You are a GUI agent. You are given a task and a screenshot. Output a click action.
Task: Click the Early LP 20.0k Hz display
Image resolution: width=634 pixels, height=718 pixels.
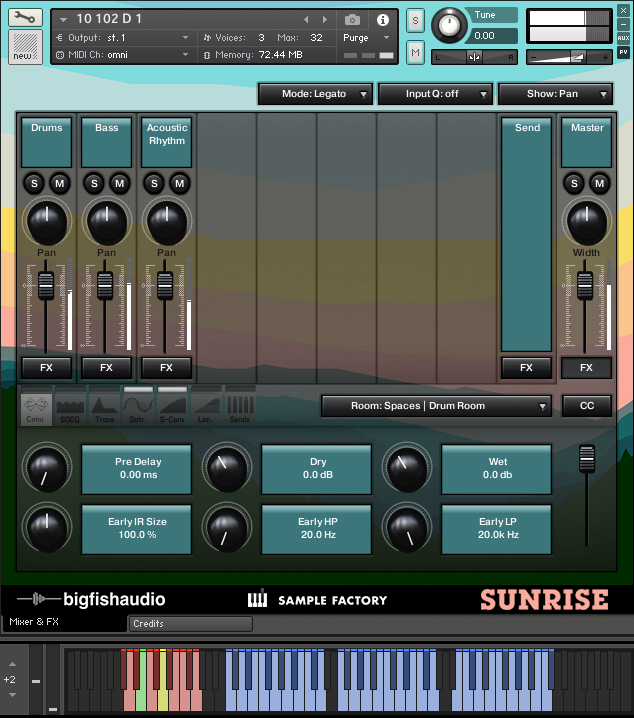[x=497, y=529]
